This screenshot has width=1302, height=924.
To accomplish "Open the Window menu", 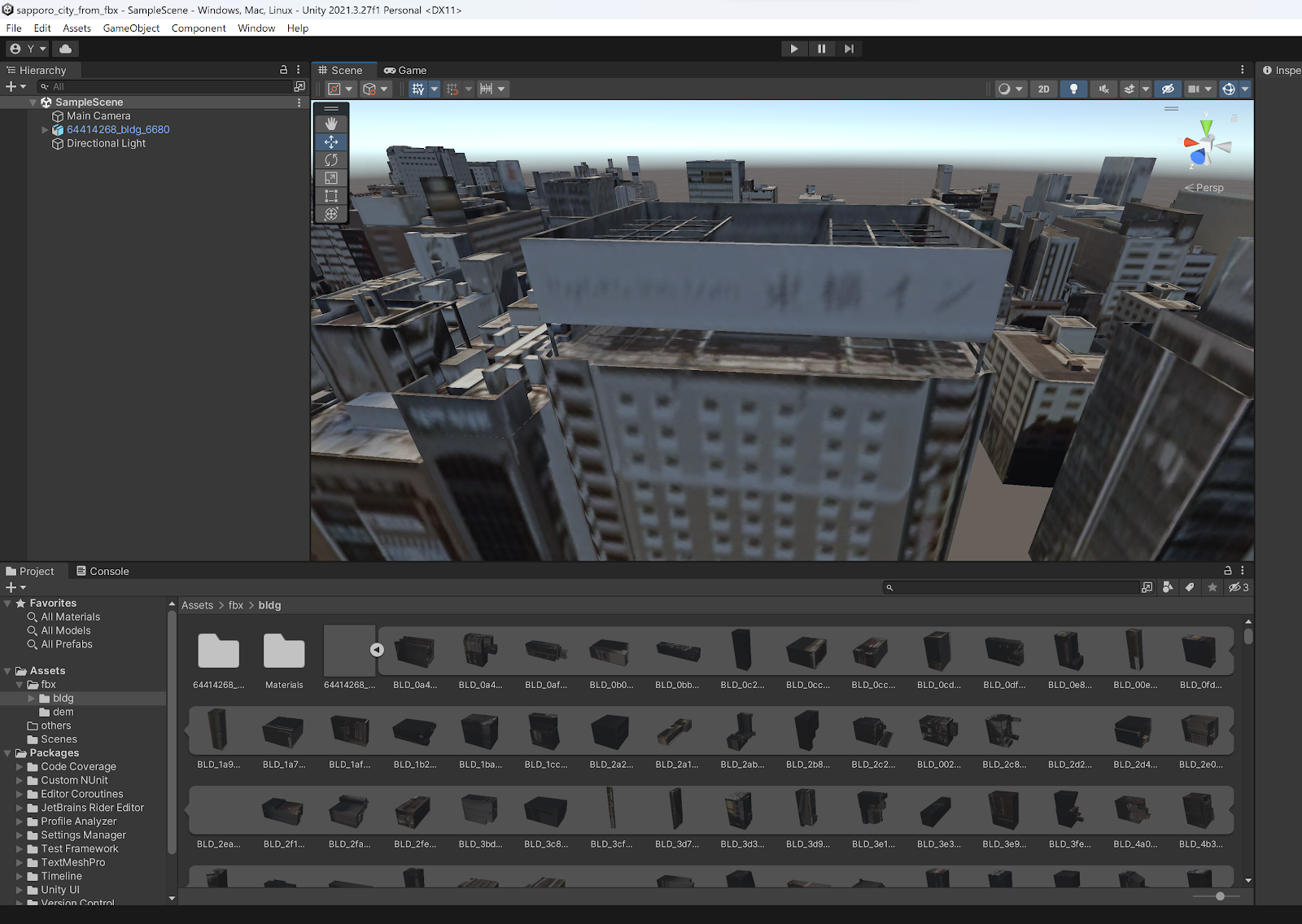I will point(256,28).
